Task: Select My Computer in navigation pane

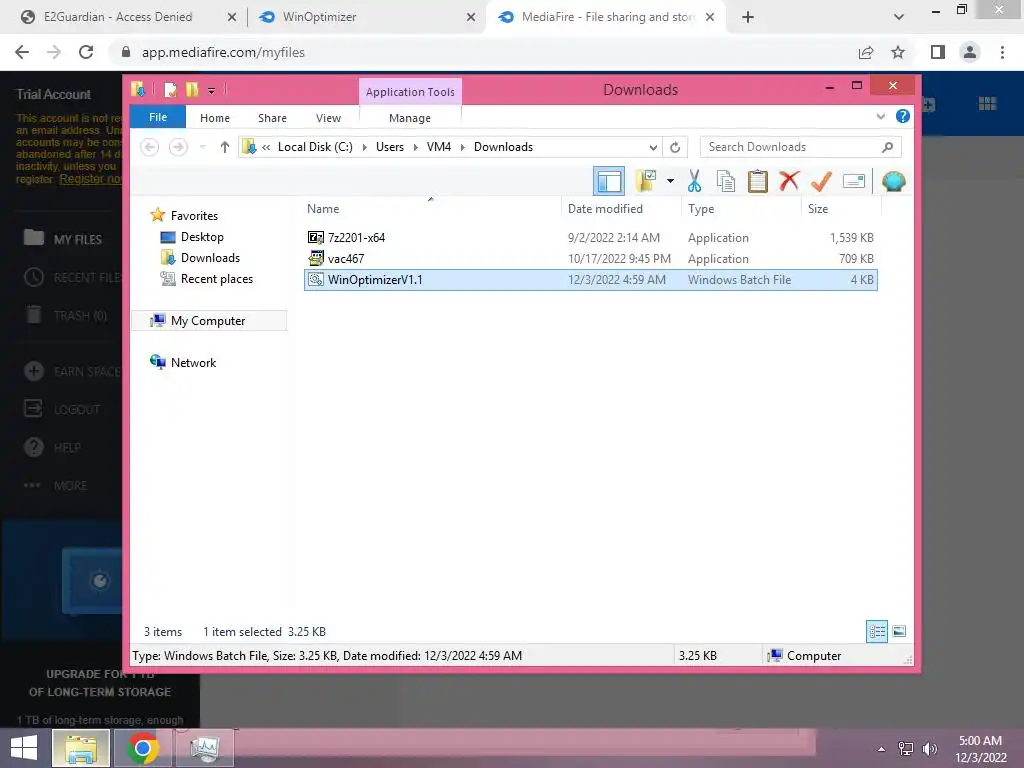Action: click(208, 321)
